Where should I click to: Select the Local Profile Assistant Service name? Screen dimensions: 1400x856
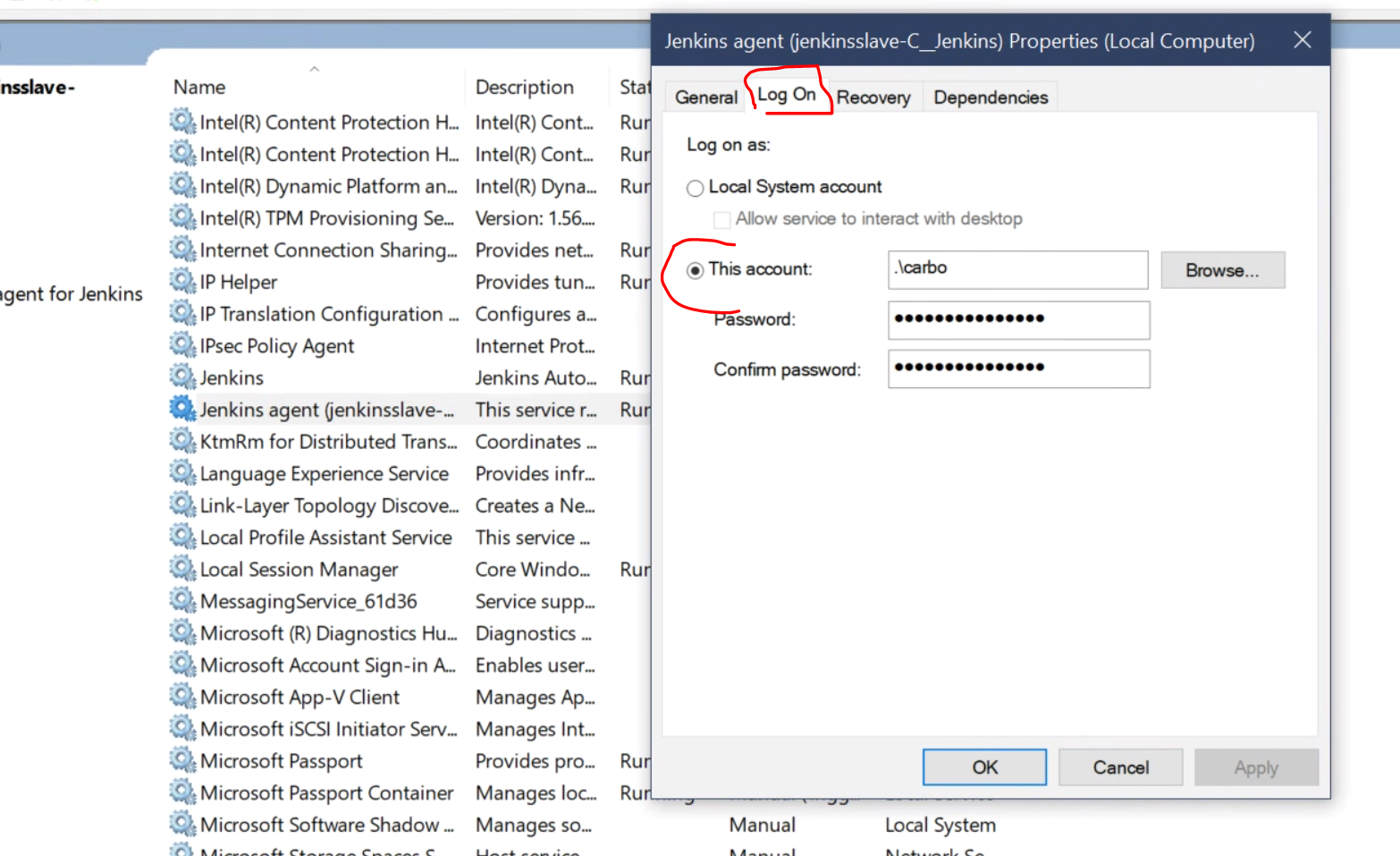[x=326, y=538]
